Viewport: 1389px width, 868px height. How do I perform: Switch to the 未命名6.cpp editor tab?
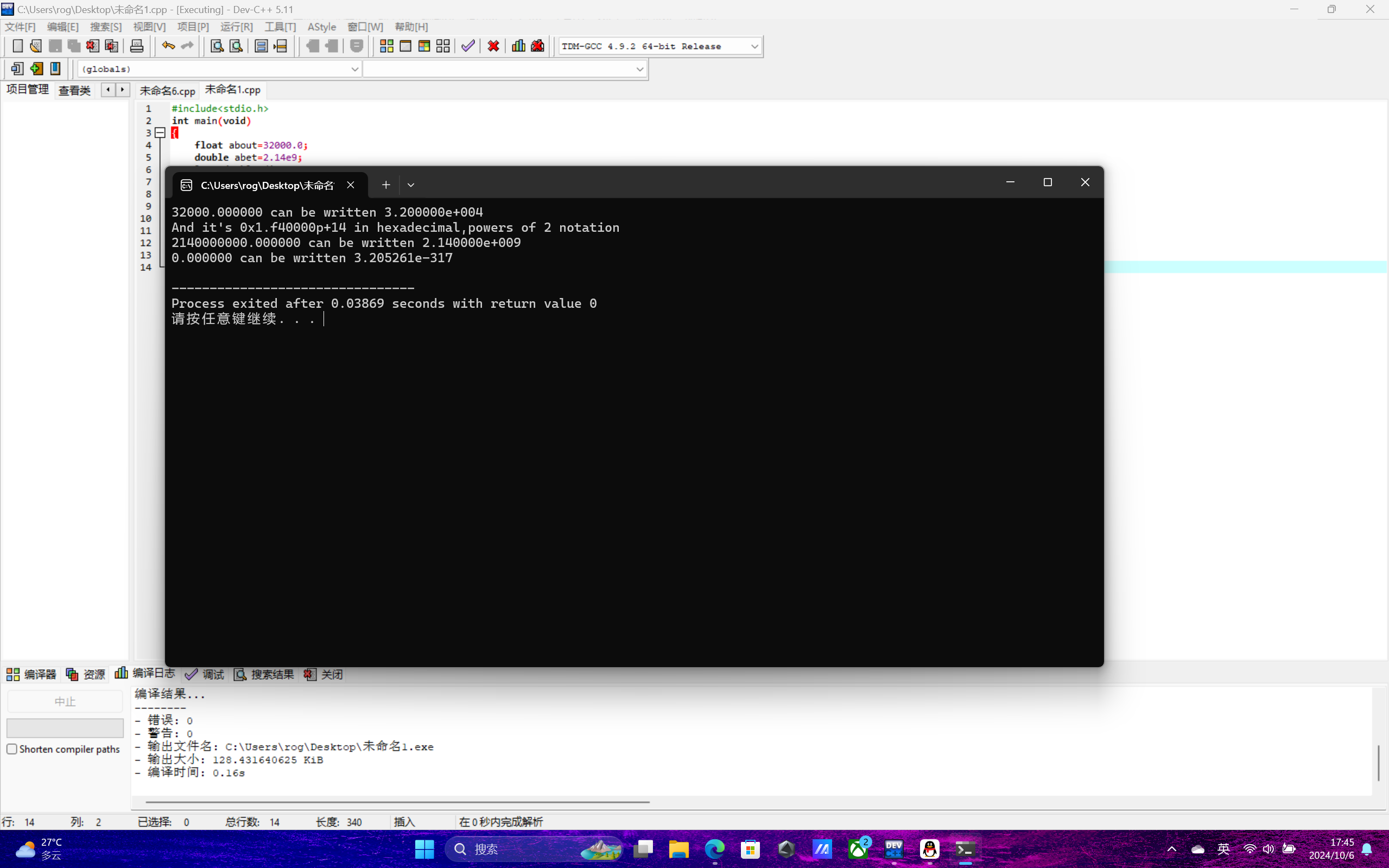click(x=167, y=90)
